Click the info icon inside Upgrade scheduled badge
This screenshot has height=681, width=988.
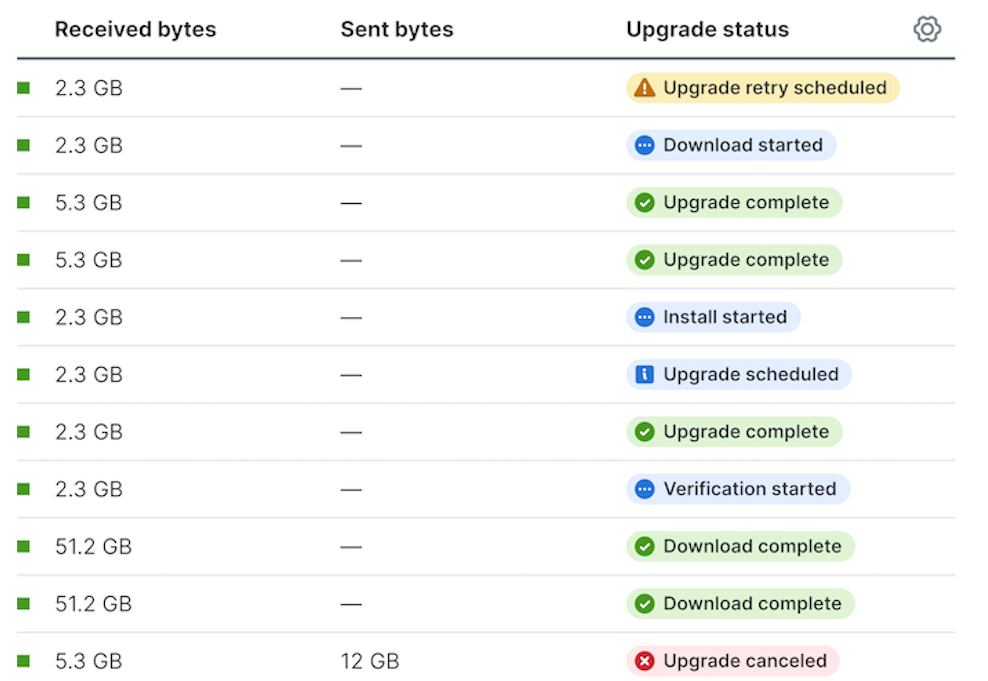coord(645,374)
